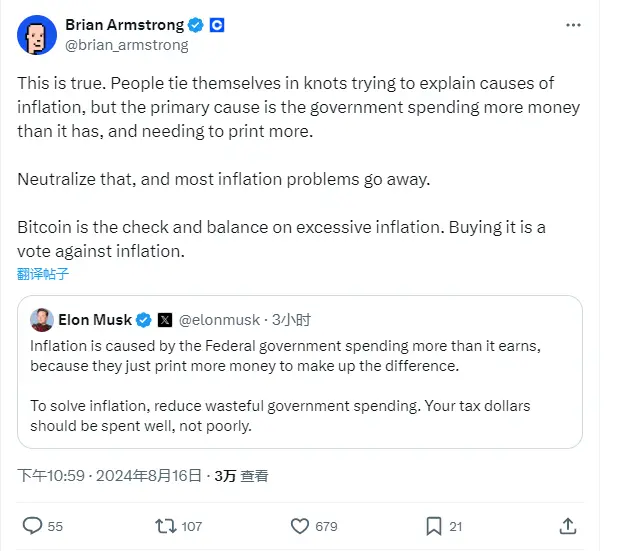
Task: Open the @elonmusk handle
Action: [x=218, y=320]
